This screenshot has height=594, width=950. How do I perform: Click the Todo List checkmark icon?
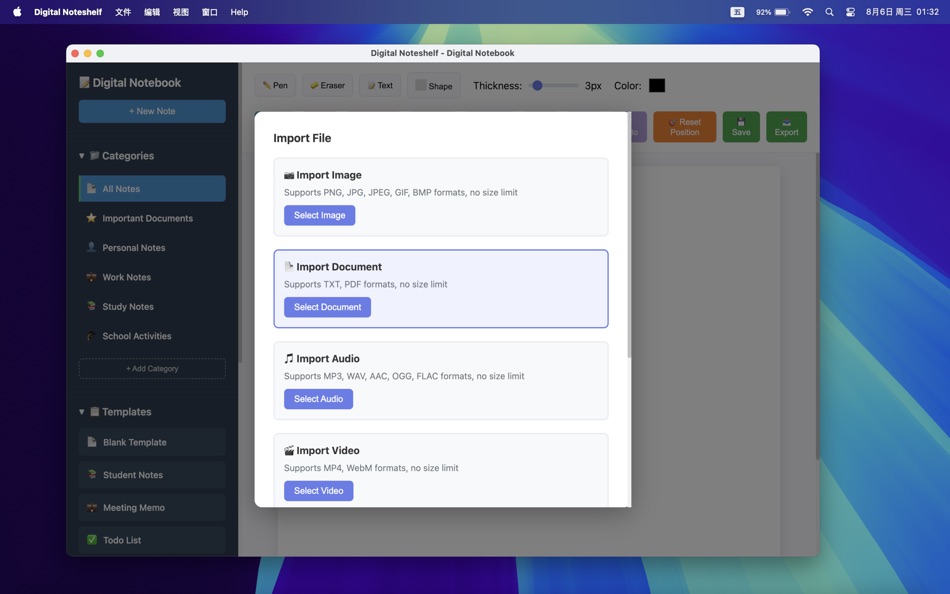pyautogui.click(x=91, y=539)
